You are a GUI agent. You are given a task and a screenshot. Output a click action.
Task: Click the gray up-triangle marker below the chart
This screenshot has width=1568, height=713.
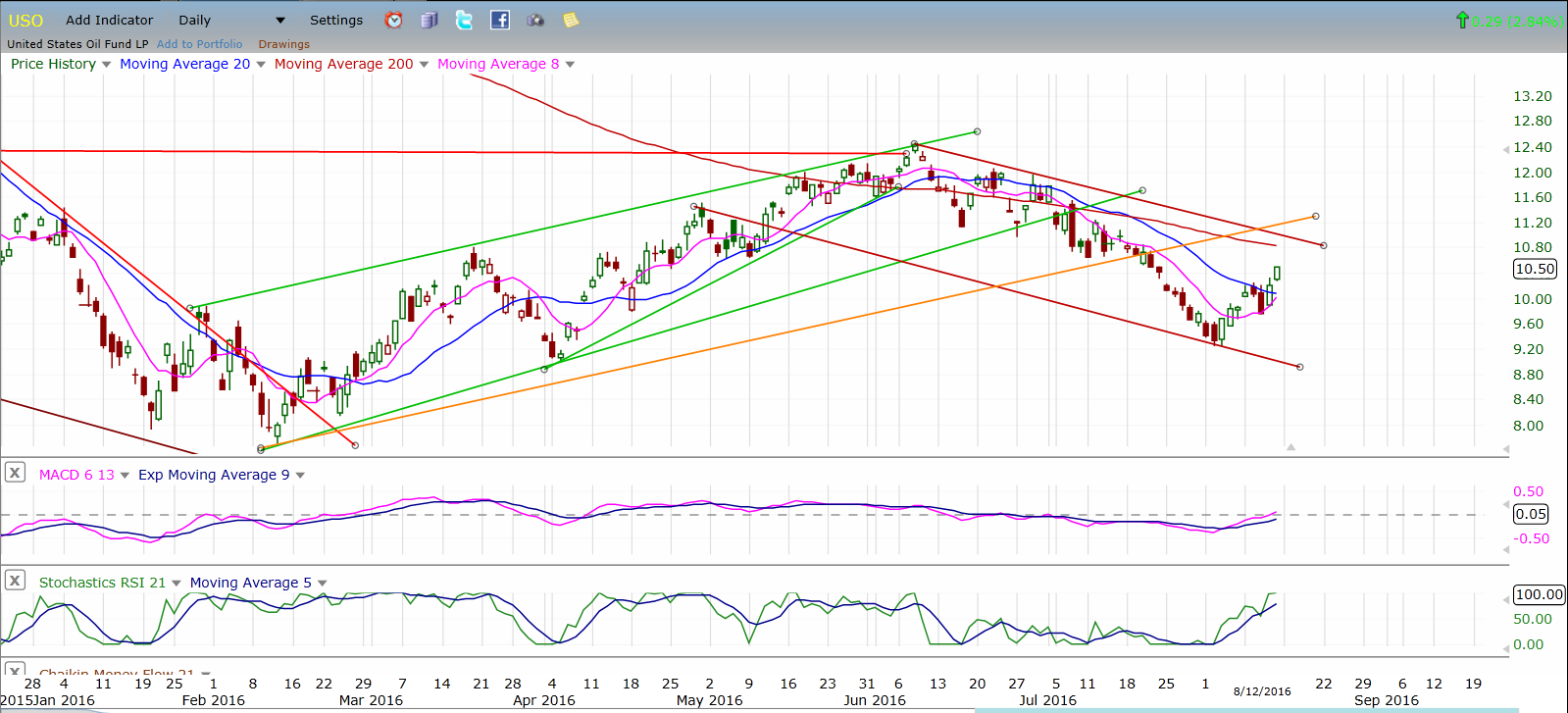[1290, 447]
